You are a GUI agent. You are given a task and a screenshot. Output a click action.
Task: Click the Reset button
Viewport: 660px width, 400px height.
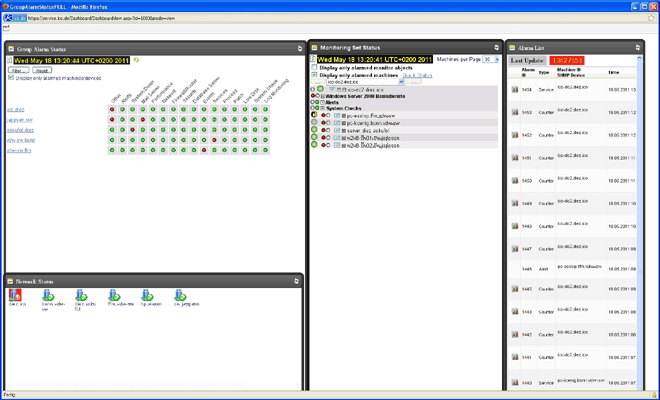42,70
